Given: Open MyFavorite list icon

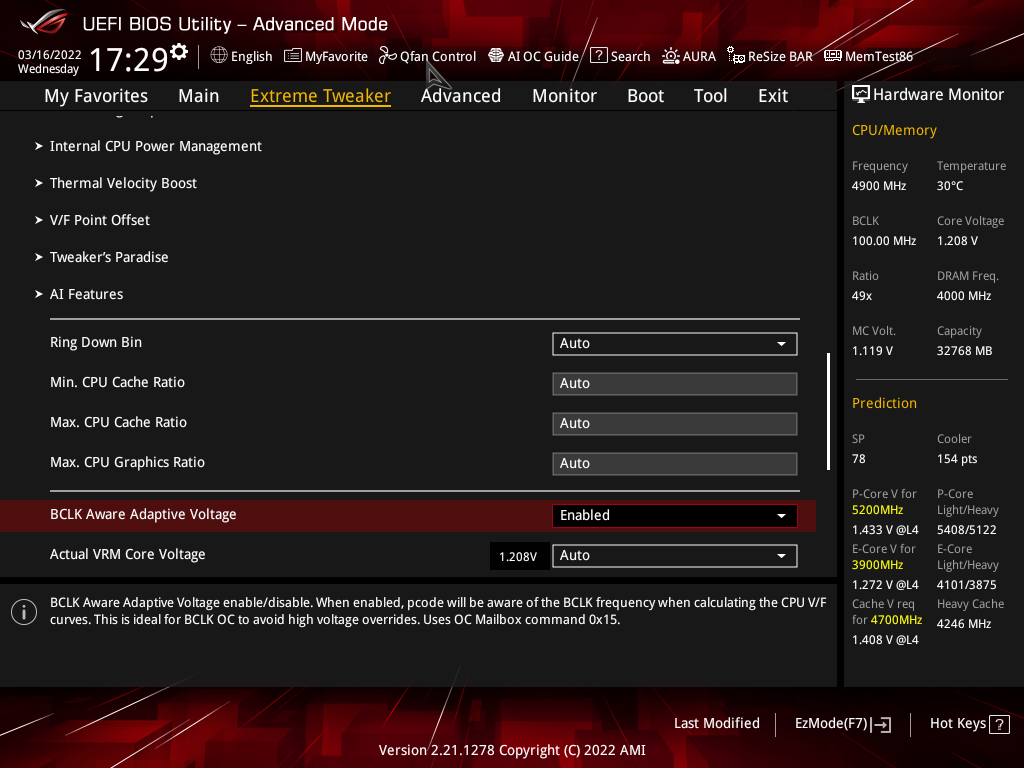Looking at the screenshot, I should pos(293,56).
